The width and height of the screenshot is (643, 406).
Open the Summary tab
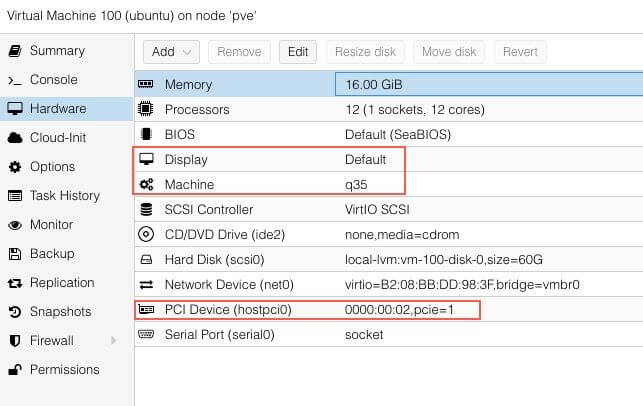[57, 50]
